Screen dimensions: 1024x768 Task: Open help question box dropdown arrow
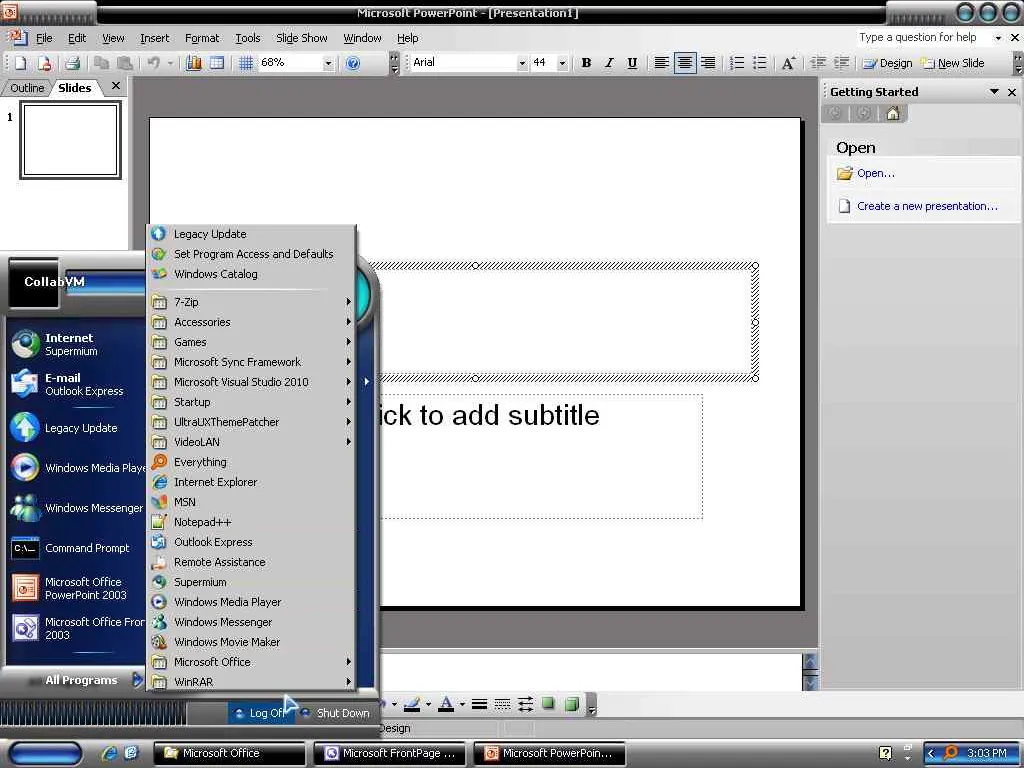(997, 38)
